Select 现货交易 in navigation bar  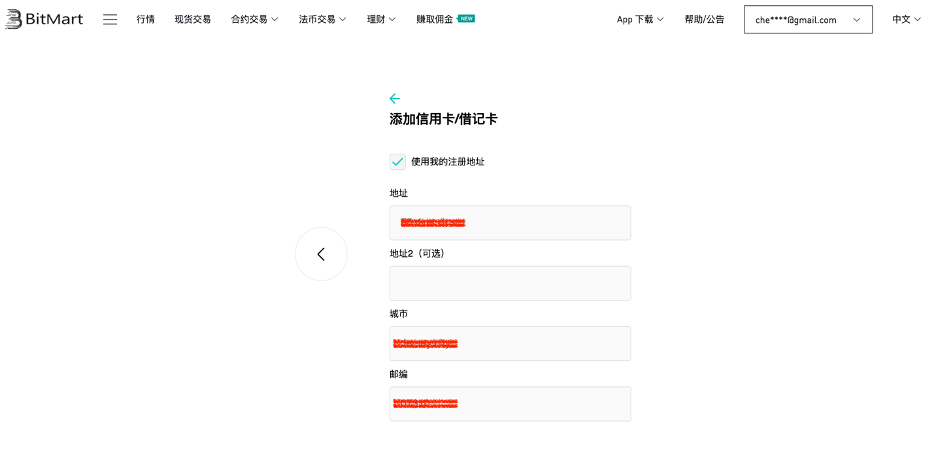pyautogui.click(x=192, y=19)
